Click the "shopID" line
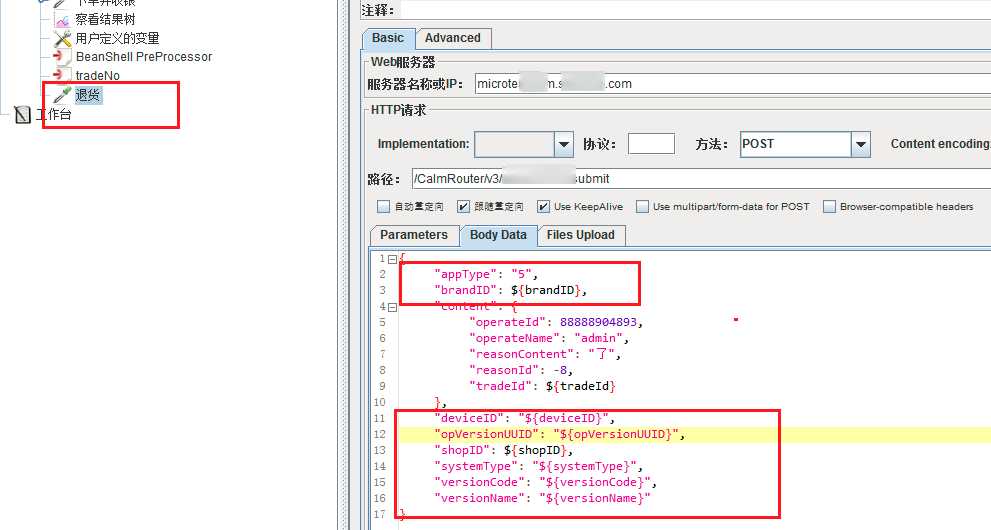The width and height of the screenshot is (991, 530). pos(504,450)
